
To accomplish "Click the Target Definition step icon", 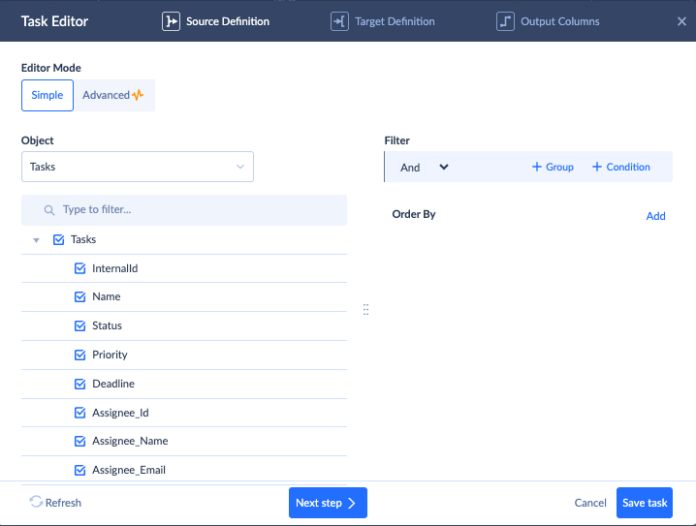I will pos(340,21).
